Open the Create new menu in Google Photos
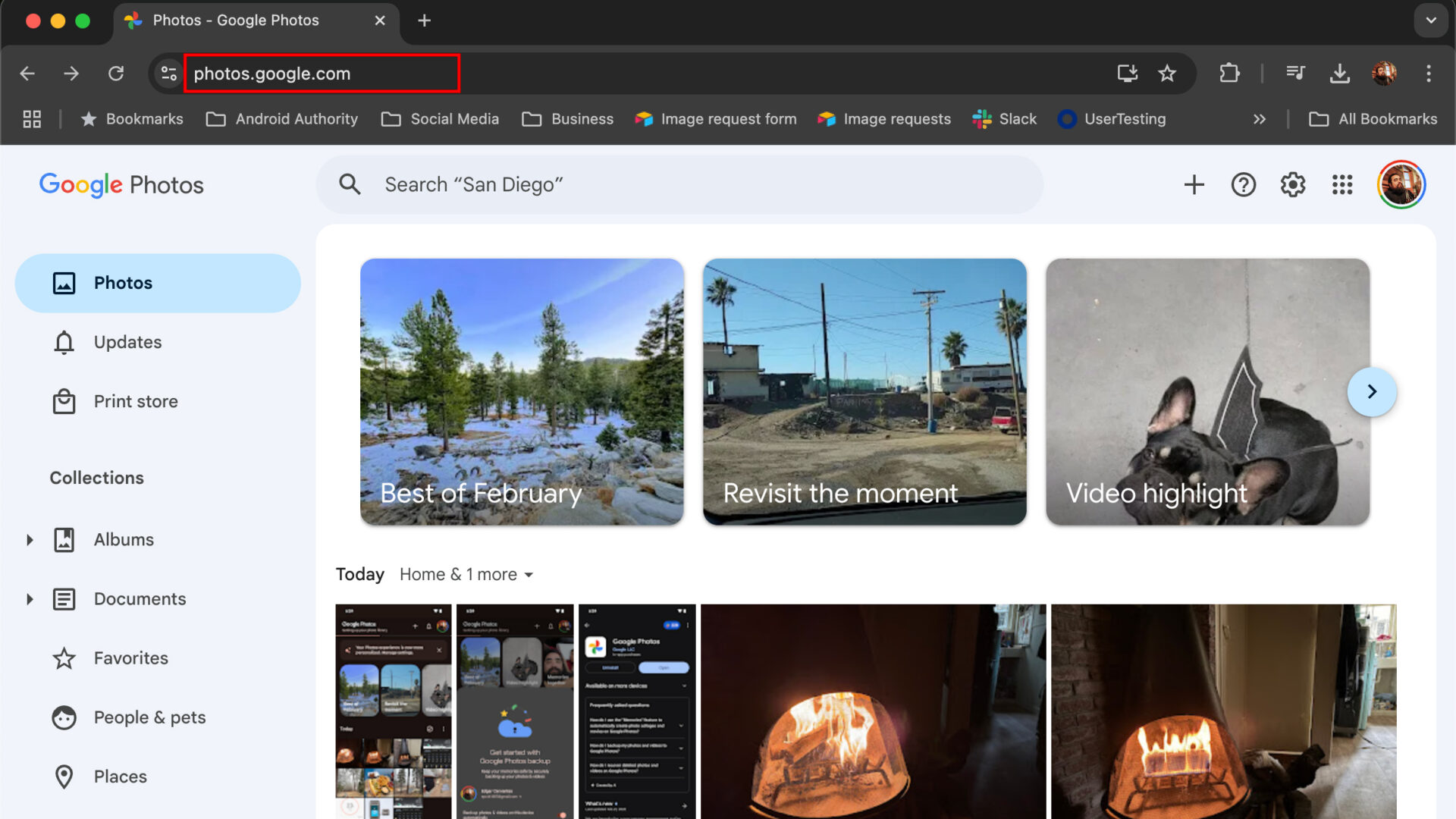The image size is (1456, 819). pyautogui.click(x=1194, y=184)
